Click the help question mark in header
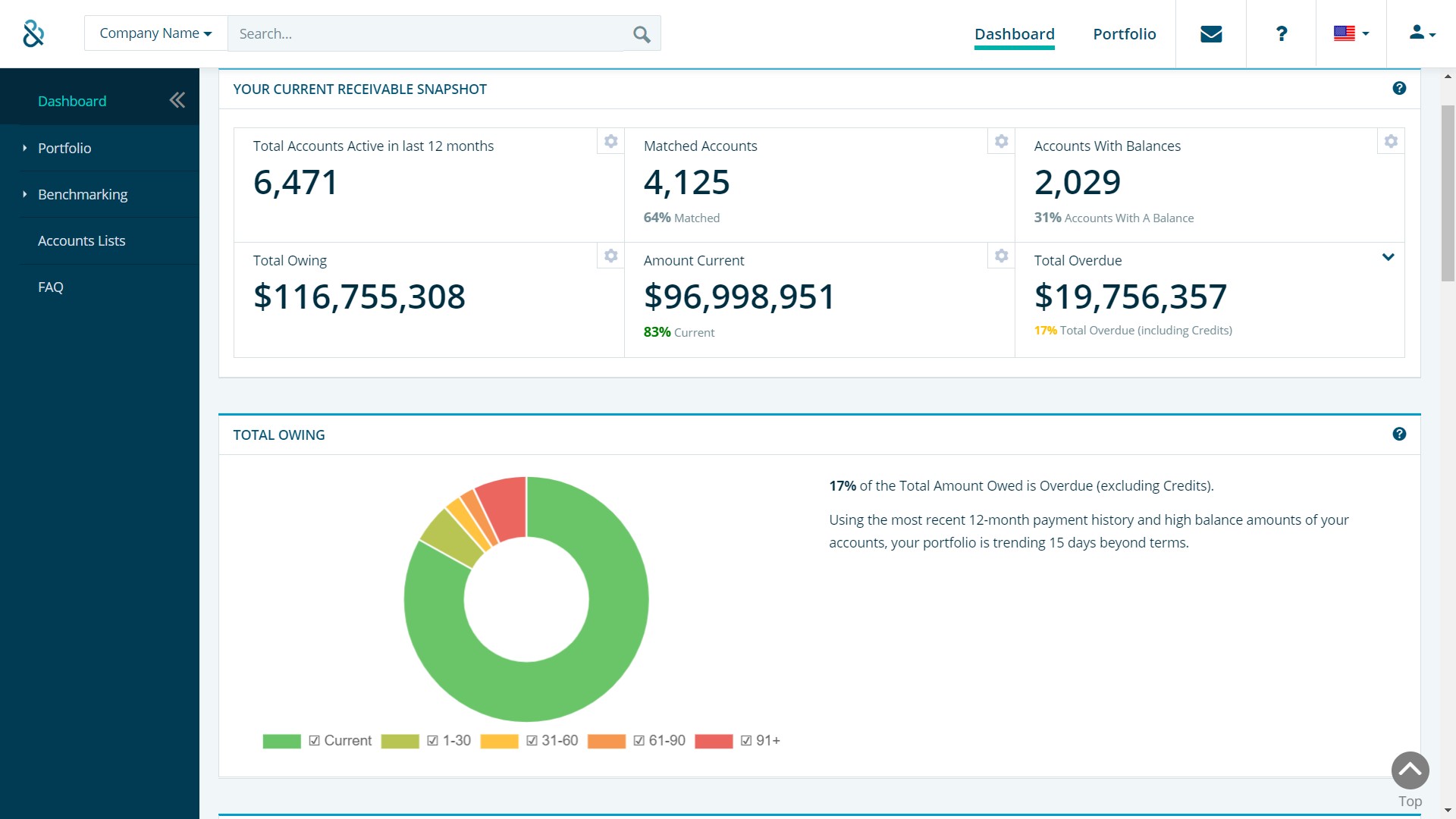The height and width of the screenshot is (819, 1456). [x=1282, y=34]
